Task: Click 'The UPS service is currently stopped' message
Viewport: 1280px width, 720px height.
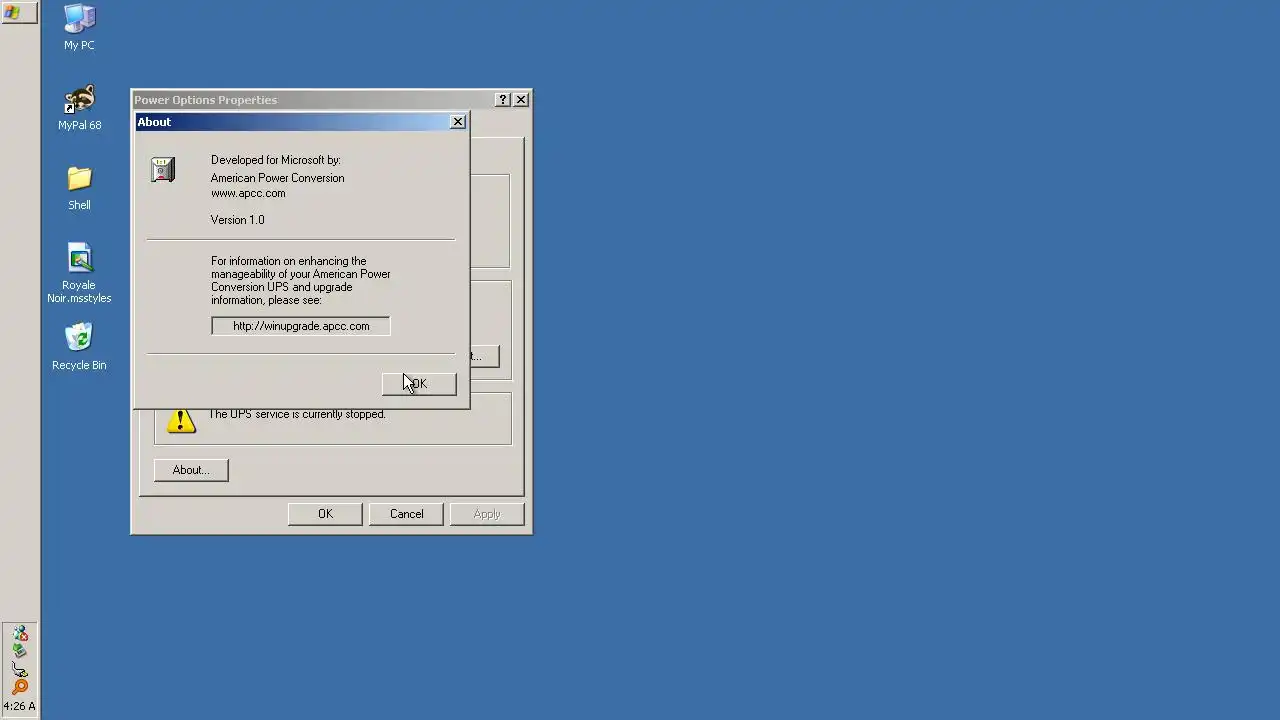Action: tap(297, 414)
